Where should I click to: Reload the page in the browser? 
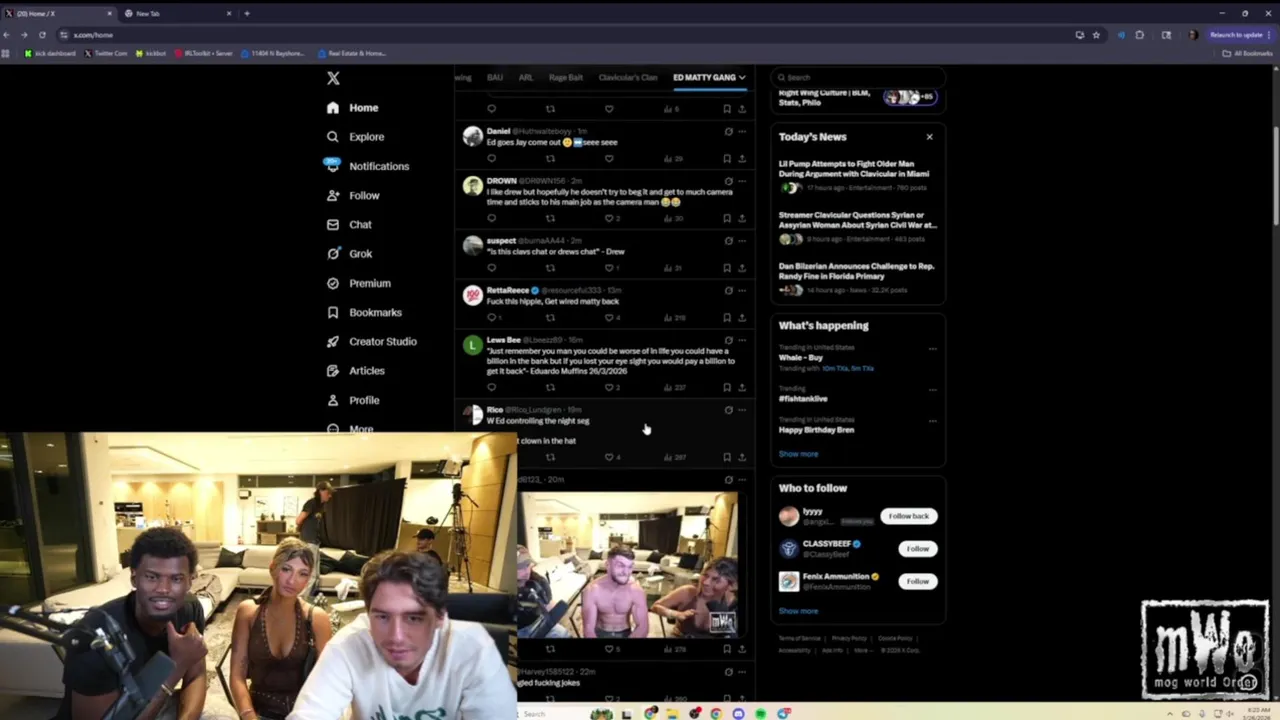click(42, 35)
